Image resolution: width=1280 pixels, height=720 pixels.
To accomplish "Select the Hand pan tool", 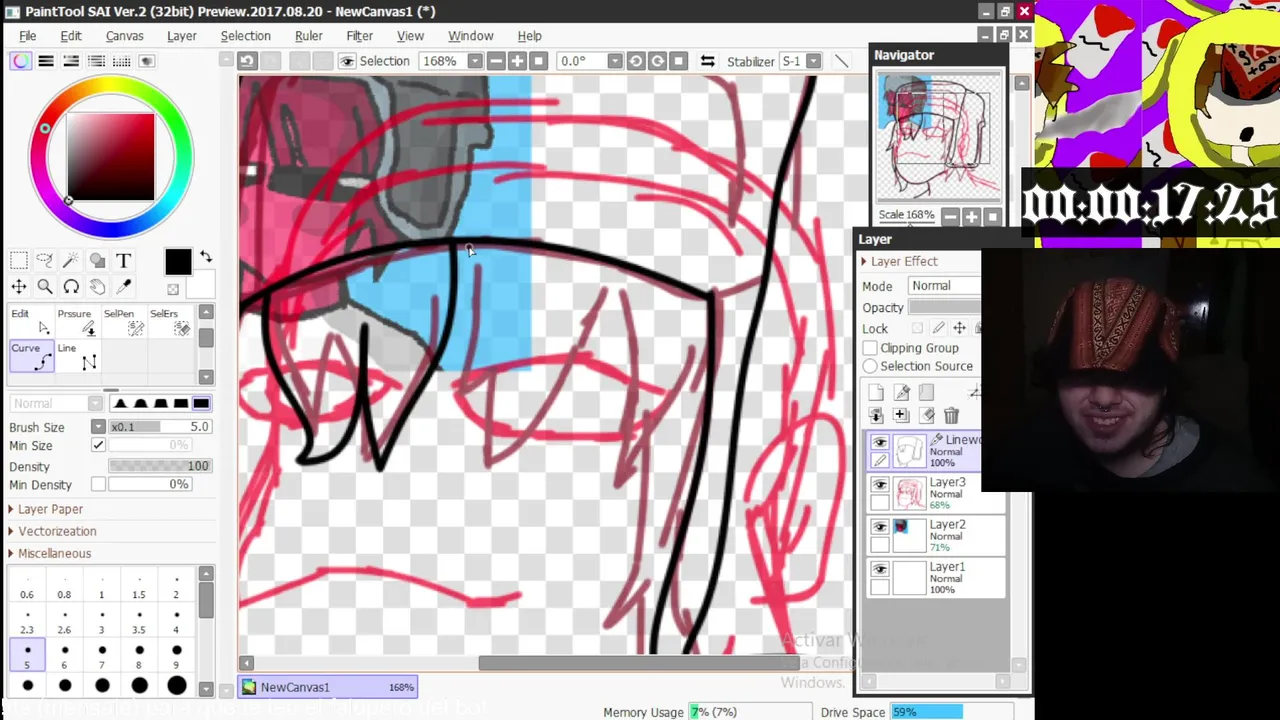I will 97,287.
